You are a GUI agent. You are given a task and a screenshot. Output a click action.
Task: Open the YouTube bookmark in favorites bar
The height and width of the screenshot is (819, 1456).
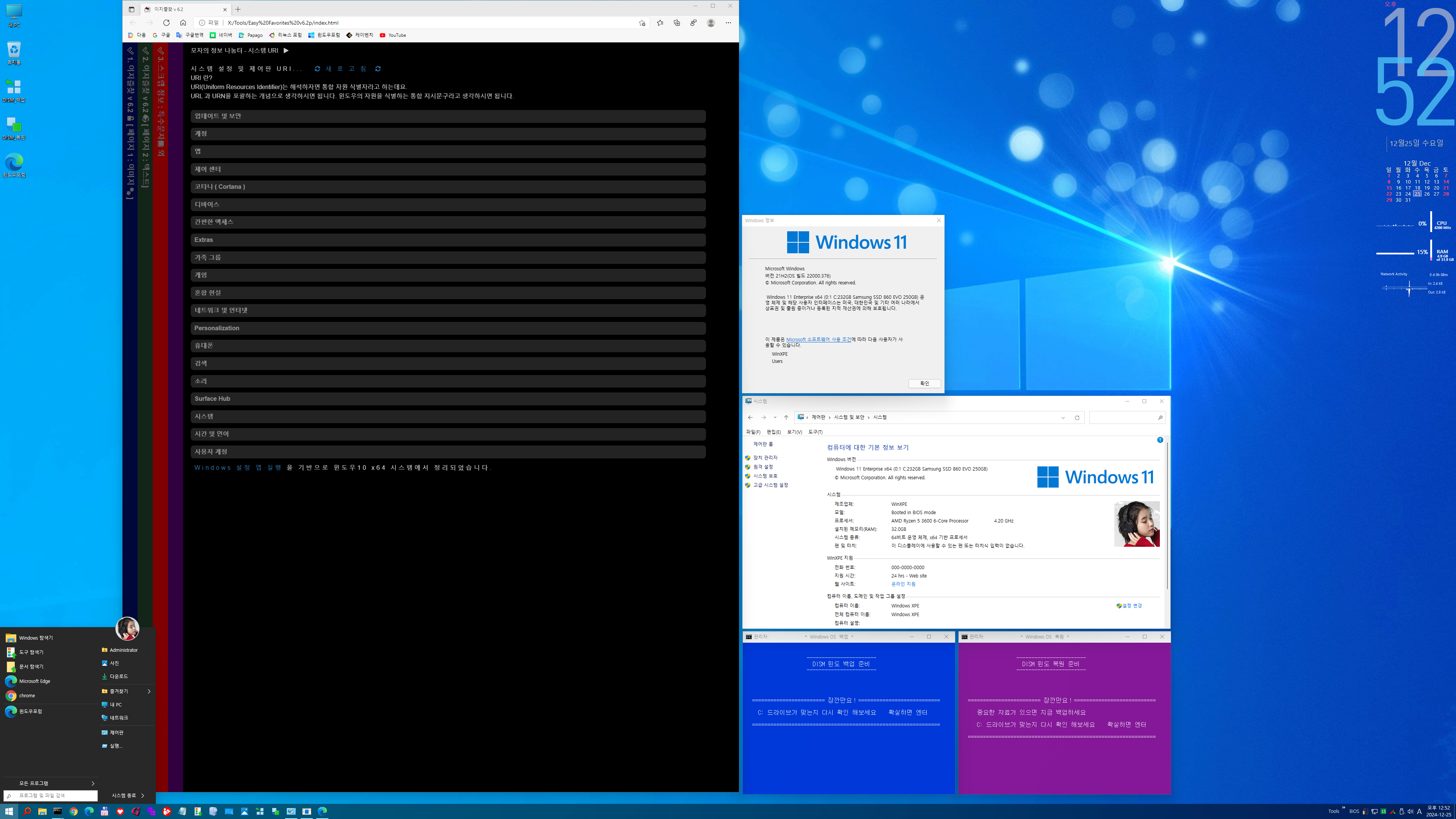(393, 35)
